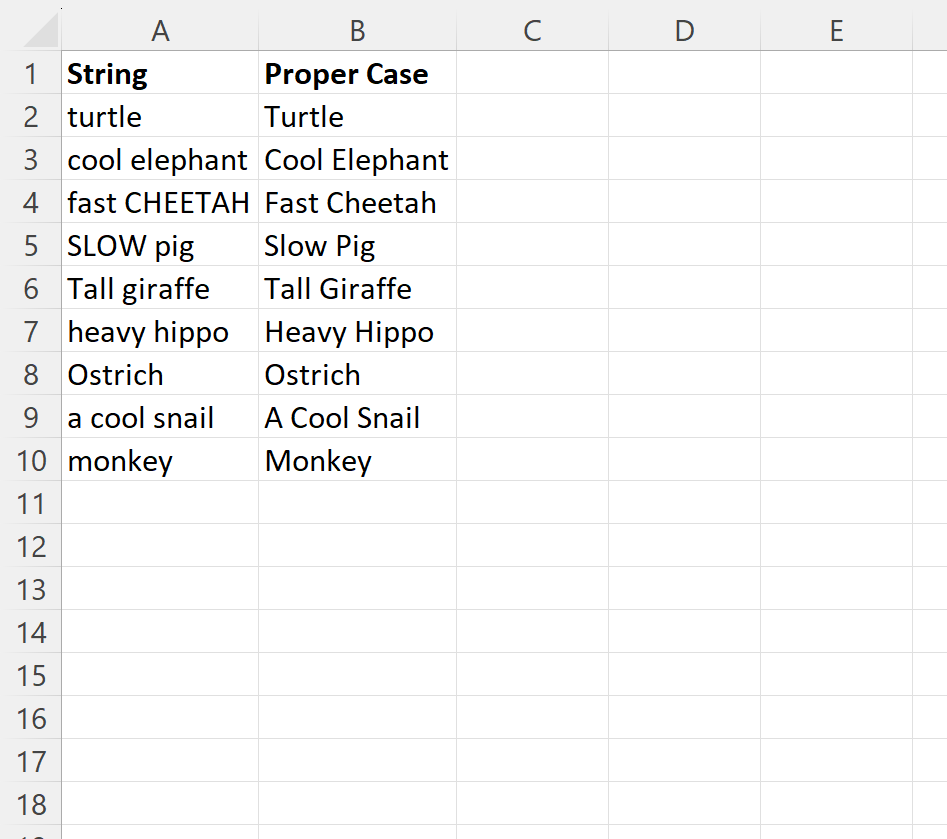This screenshot has width=947, height=839.
Task: Select row 10 header
Action: (x=31, y=460)
